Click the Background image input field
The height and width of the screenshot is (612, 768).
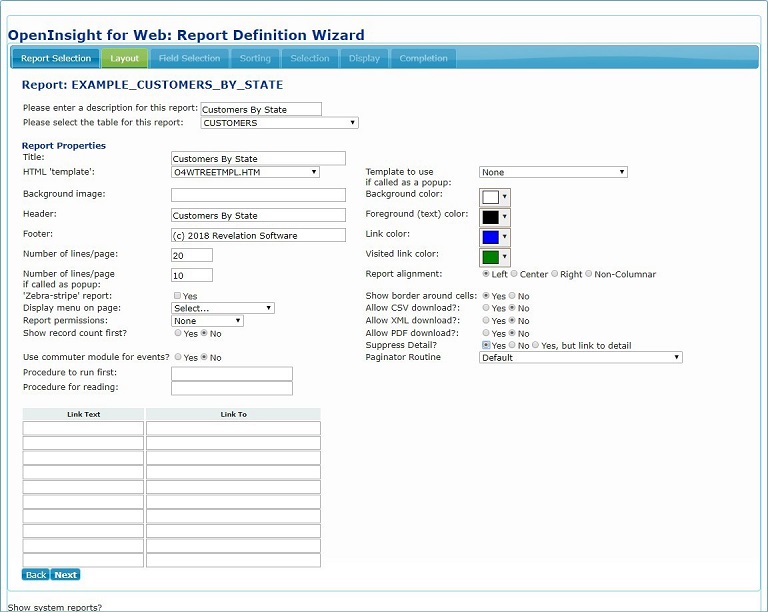point(258,195)
